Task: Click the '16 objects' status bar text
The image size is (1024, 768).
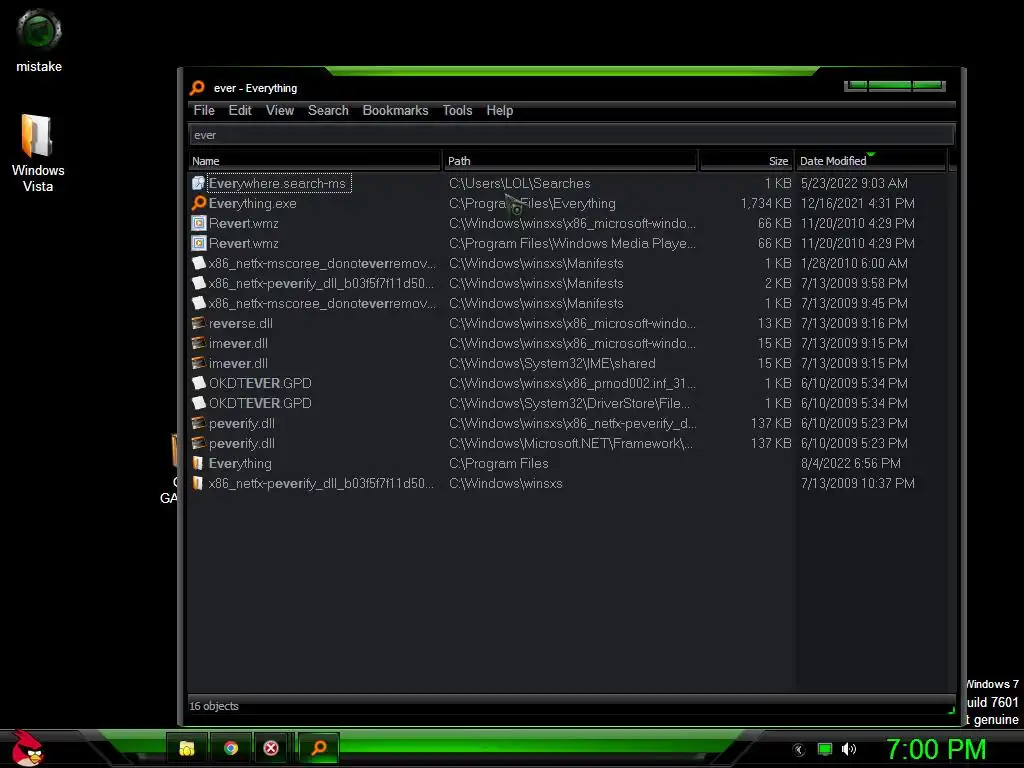Action: coord(214,706)
